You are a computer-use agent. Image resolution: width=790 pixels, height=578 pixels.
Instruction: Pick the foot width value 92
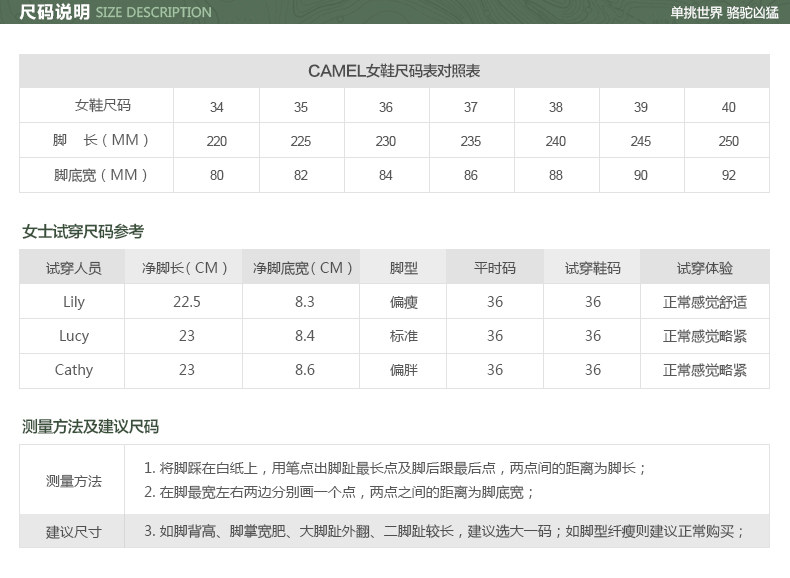(729, 175)
